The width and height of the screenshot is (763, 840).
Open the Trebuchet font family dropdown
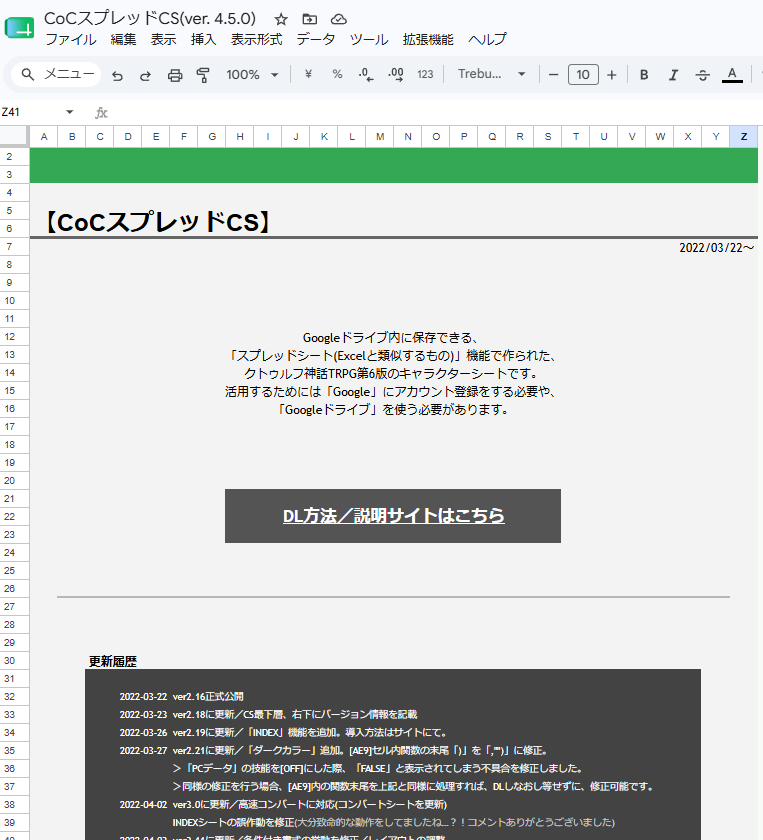[491, 74]
